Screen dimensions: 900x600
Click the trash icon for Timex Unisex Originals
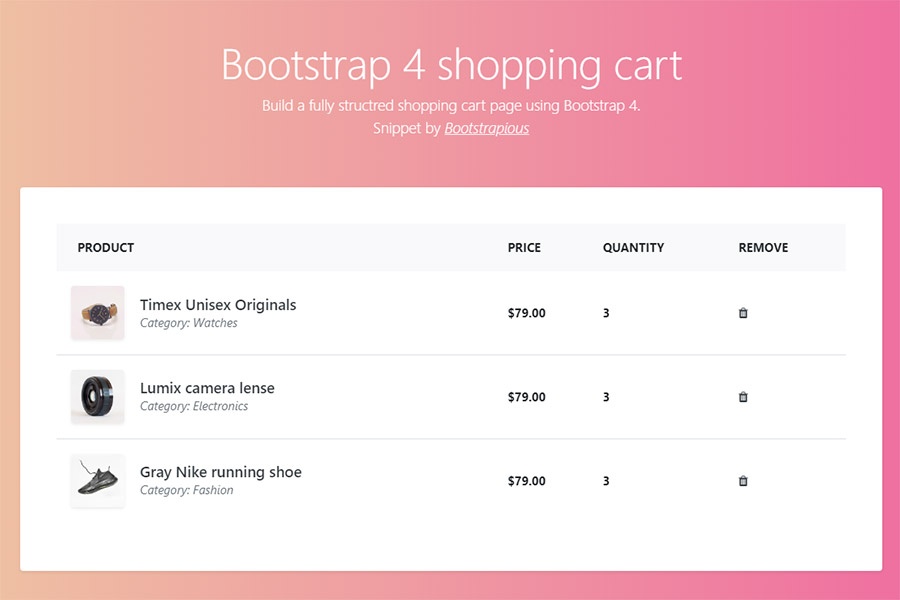click(743, 313)
